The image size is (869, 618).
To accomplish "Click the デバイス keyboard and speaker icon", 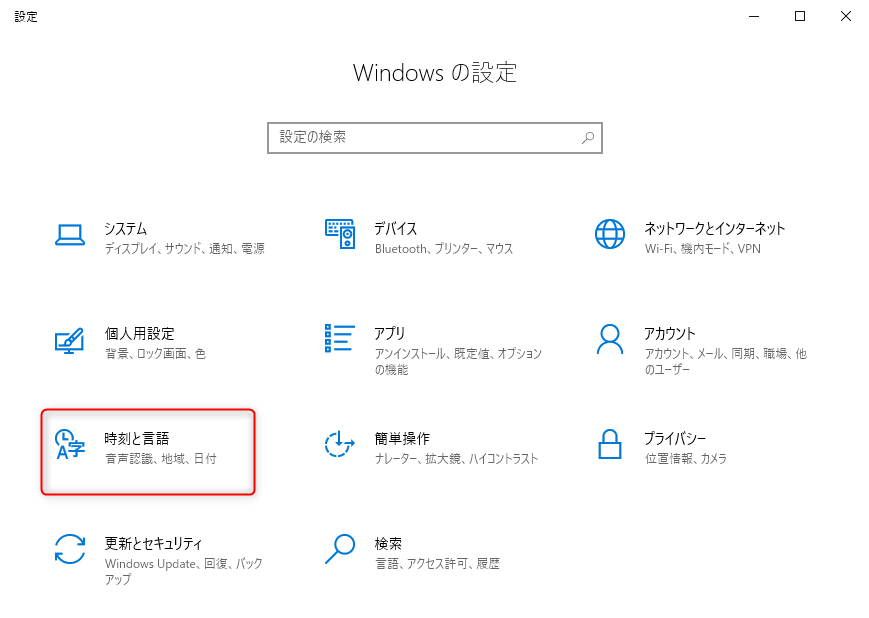I will pyautogui.click(x=340, y=235).
